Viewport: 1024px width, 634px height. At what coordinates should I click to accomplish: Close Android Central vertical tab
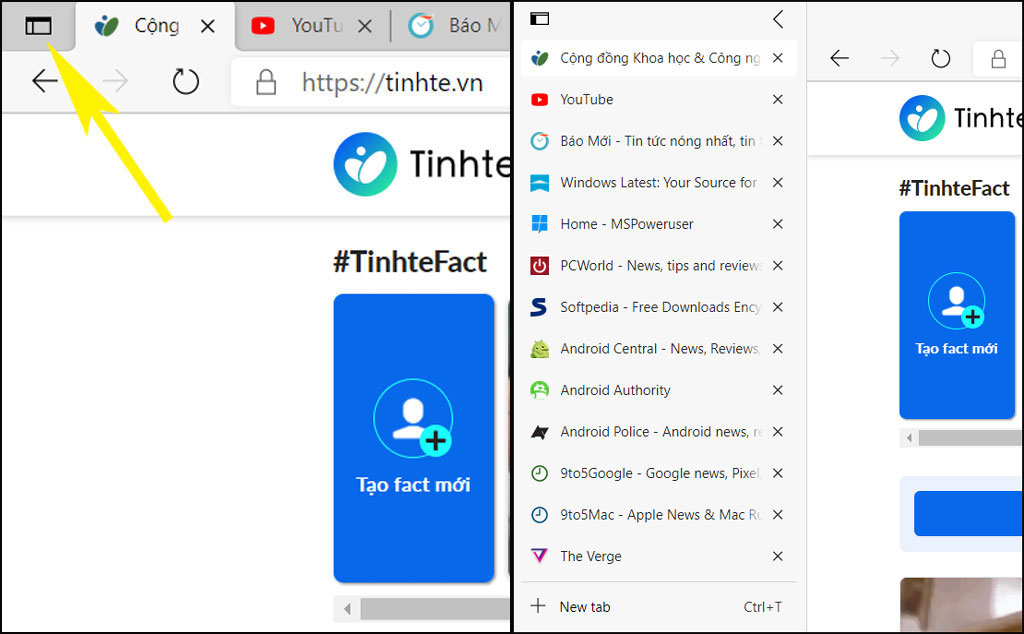(778, 349)
